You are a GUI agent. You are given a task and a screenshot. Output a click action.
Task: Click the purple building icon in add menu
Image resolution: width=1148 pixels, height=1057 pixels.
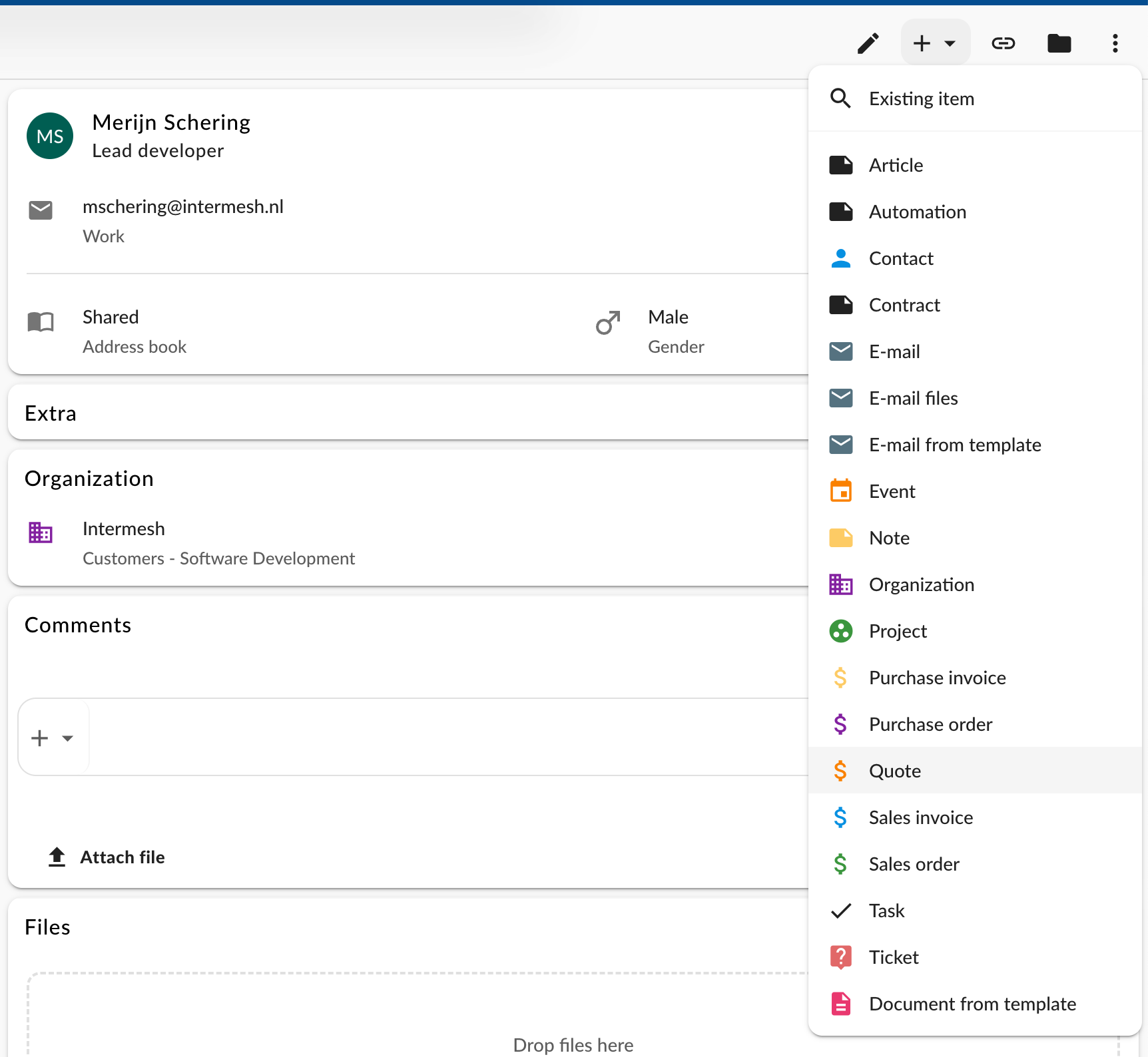point(840,584)
